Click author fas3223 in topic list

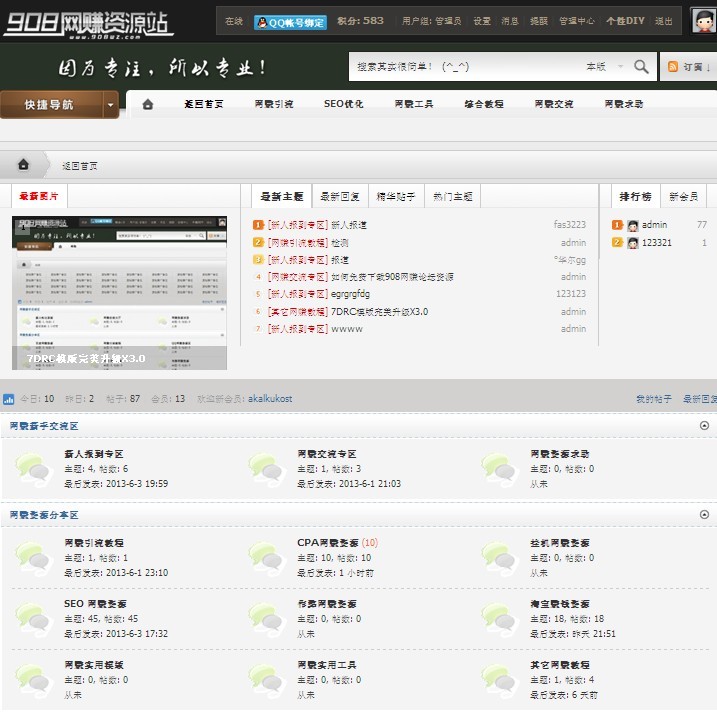569,225
